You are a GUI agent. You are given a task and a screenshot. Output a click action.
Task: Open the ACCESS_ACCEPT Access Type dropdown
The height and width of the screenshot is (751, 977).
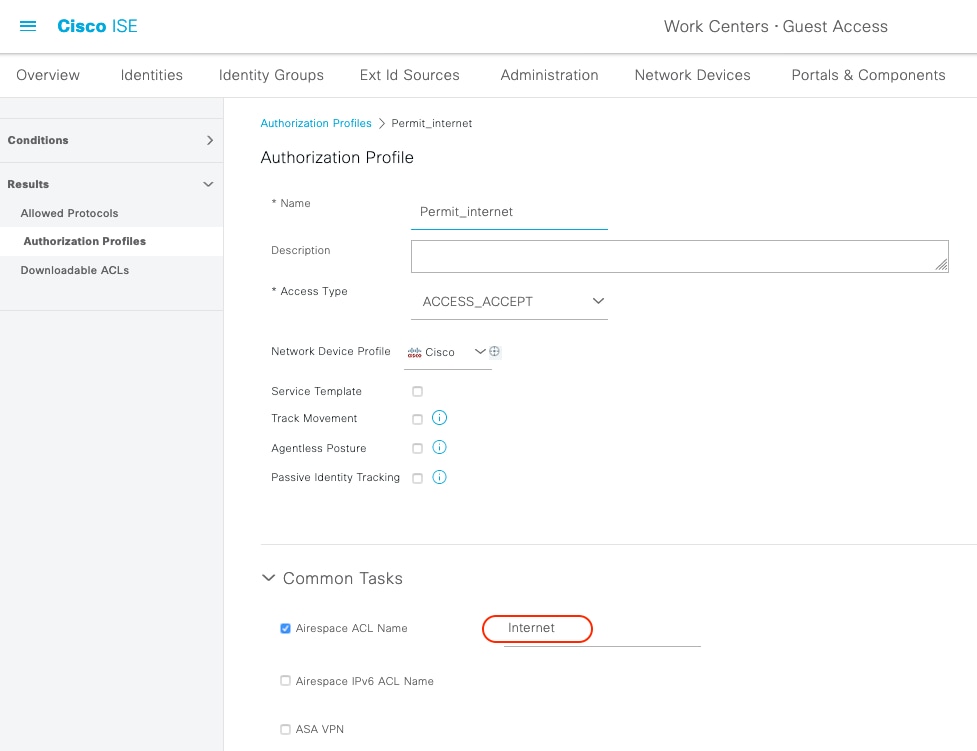(597, 300)
